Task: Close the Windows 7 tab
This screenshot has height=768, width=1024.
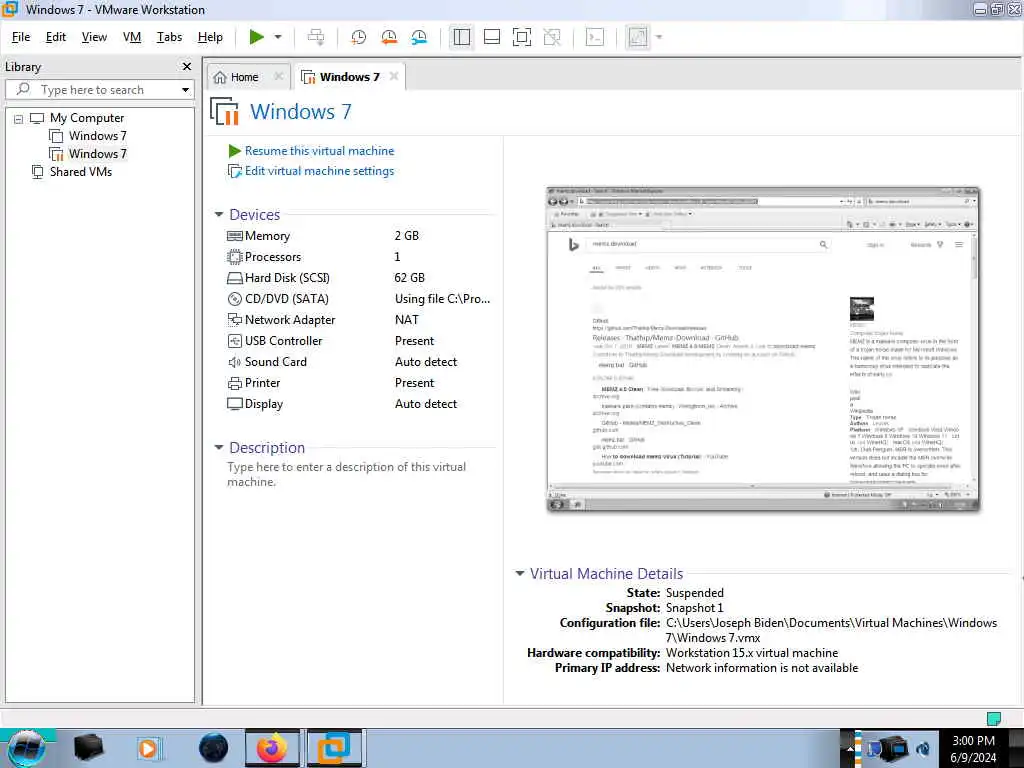Action: (394, 76)
